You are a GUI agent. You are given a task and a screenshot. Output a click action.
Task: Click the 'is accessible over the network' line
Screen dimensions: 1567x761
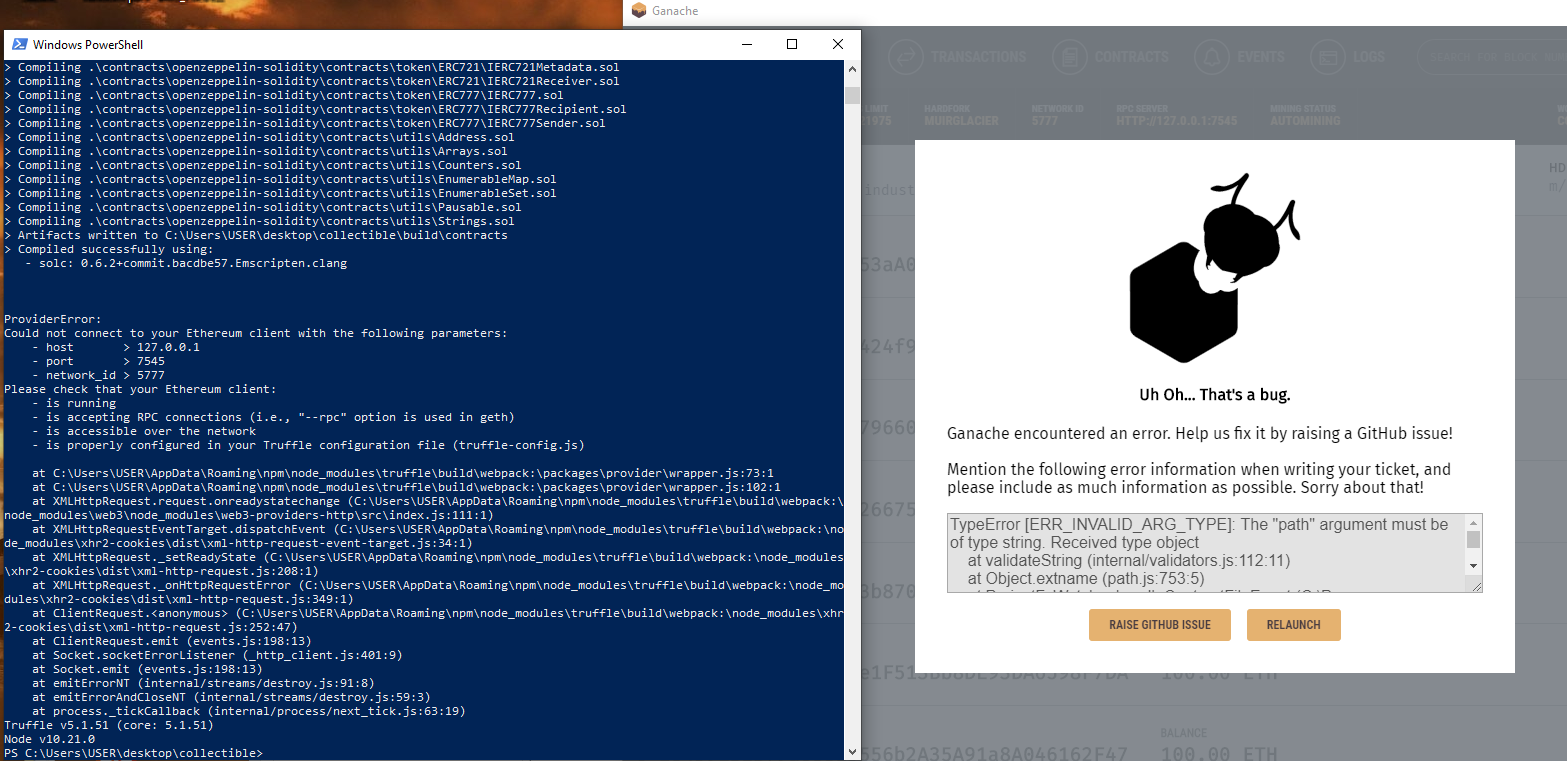coord(144,431)
